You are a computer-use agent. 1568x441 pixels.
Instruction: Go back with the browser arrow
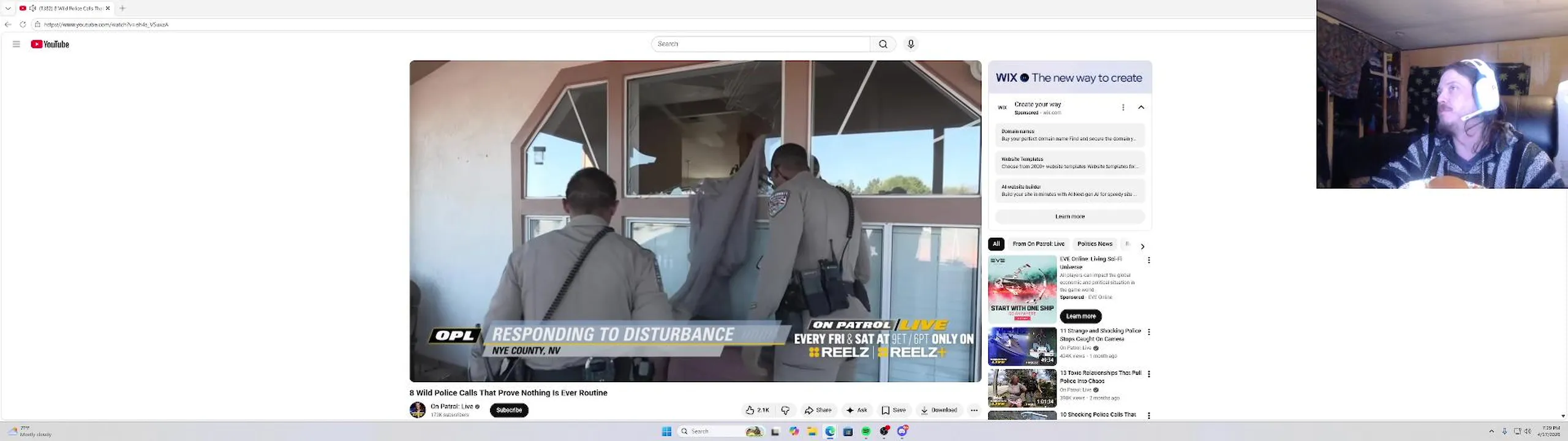pos(8,24)
